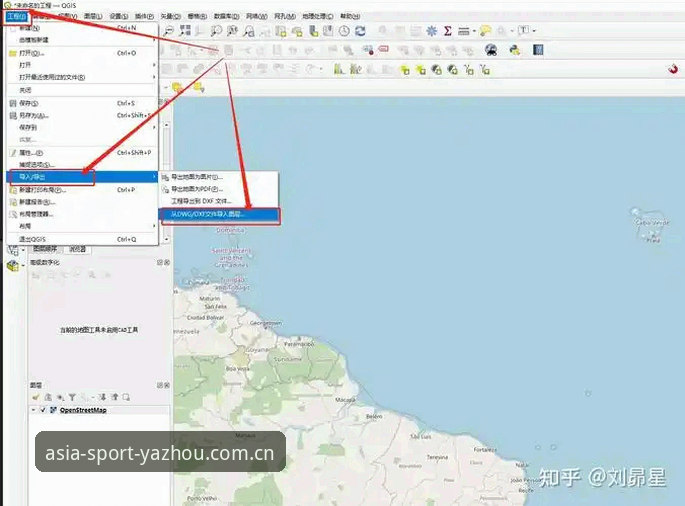
Task: Choose export map as image entry
Action: point(218,177)
